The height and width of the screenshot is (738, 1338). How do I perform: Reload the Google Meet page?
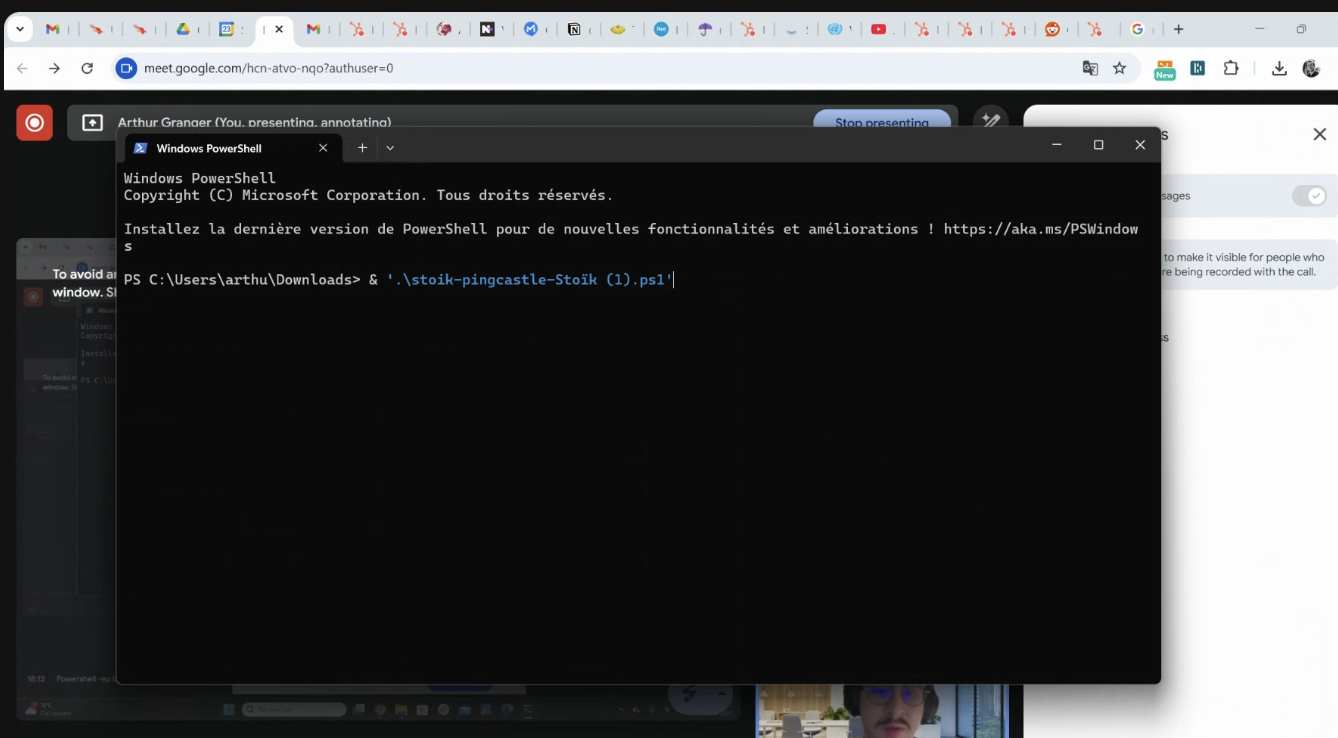click(x=87, y=68)
